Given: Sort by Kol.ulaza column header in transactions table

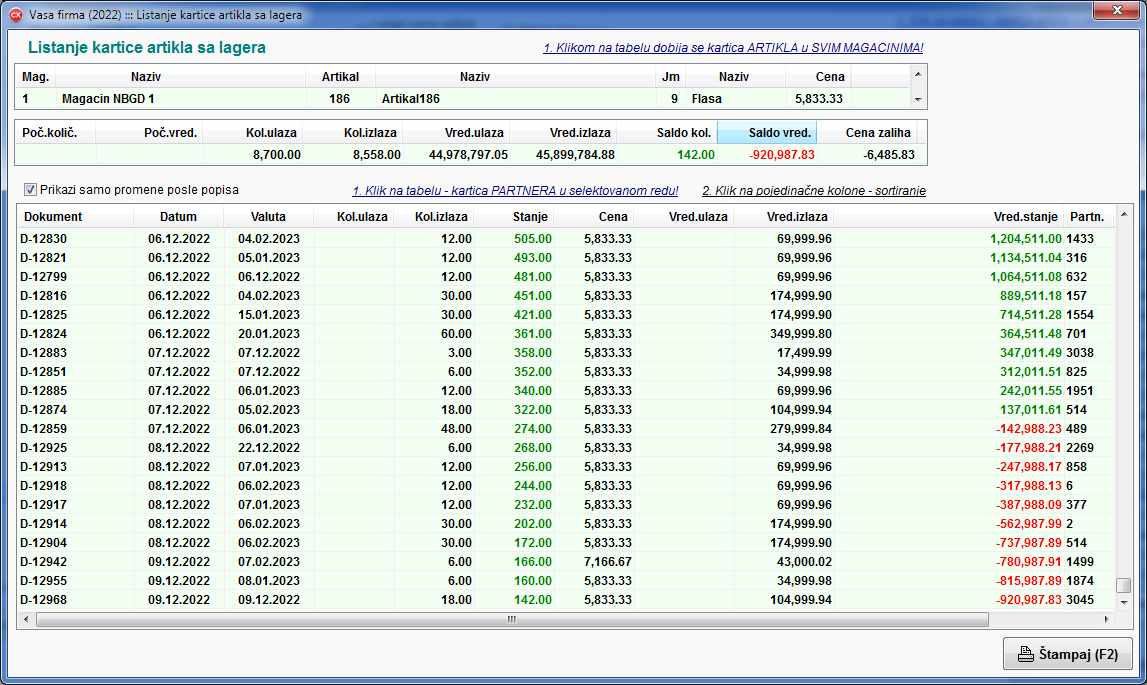Looking at the screenshot, I should (353, 217).
